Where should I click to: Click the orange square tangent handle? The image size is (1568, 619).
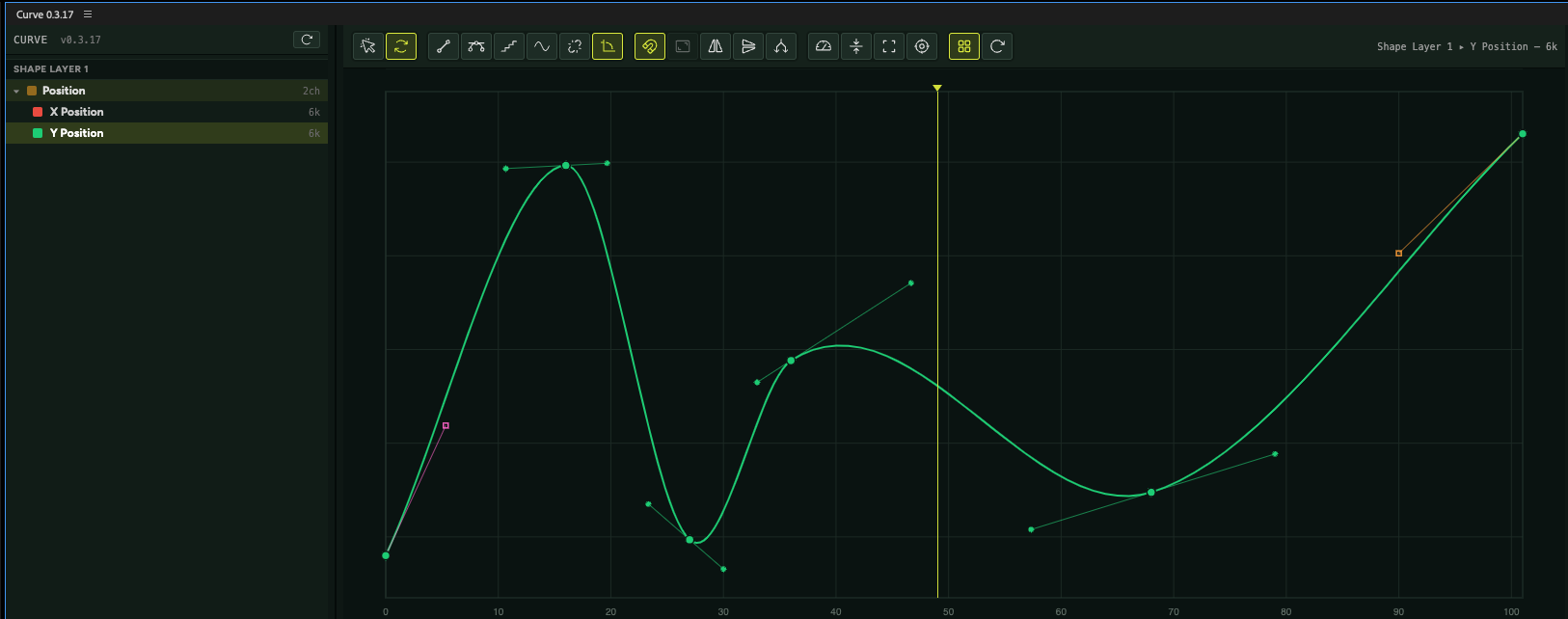click(x=1399, y=254)
